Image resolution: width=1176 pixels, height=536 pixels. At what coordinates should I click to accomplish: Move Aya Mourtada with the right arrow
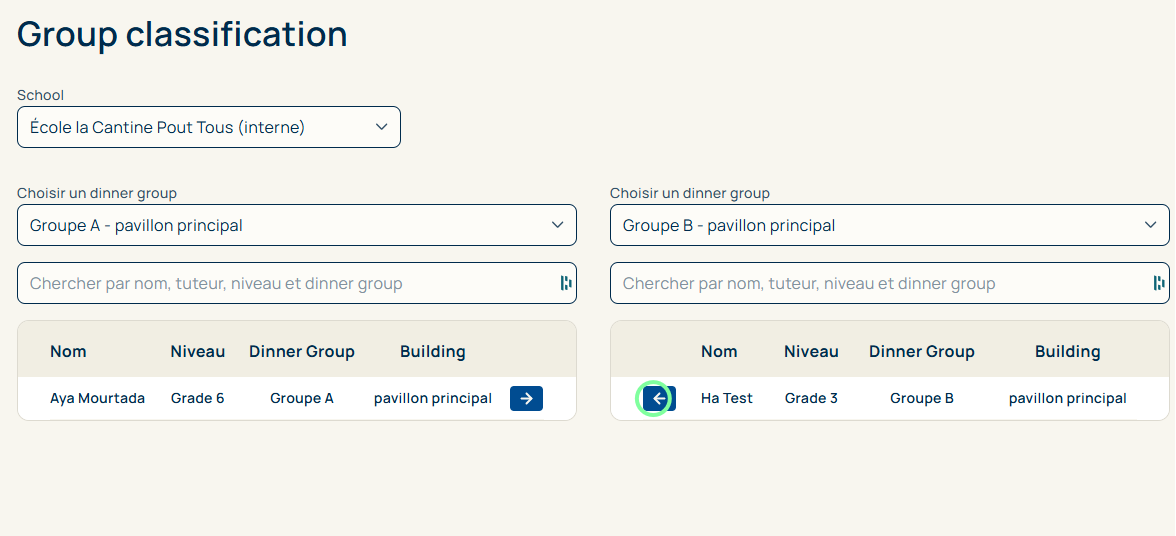[526, 399]
